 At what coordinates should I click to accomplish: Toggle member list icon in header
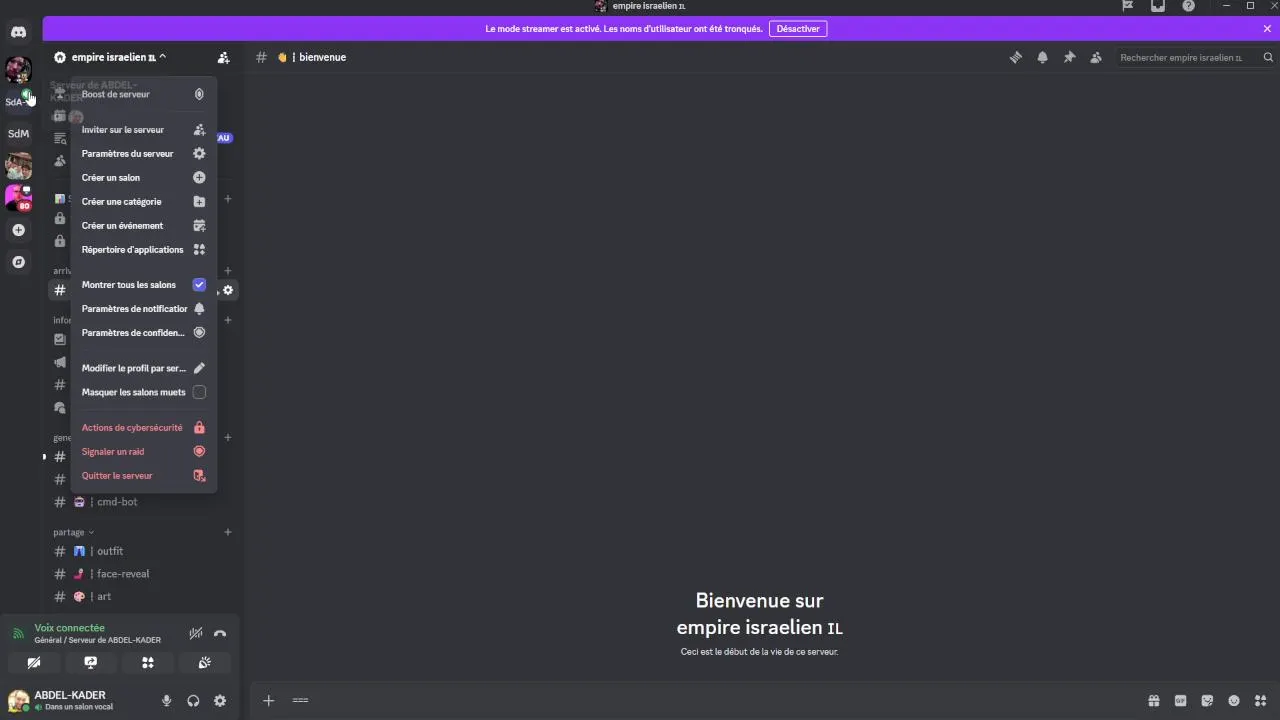tap(1096, 58)
